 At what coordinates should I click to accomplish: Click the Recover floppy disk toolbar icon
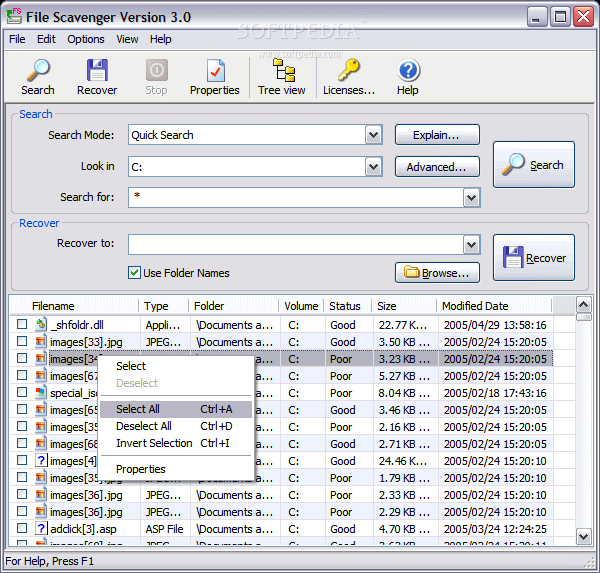pos(97,70)
